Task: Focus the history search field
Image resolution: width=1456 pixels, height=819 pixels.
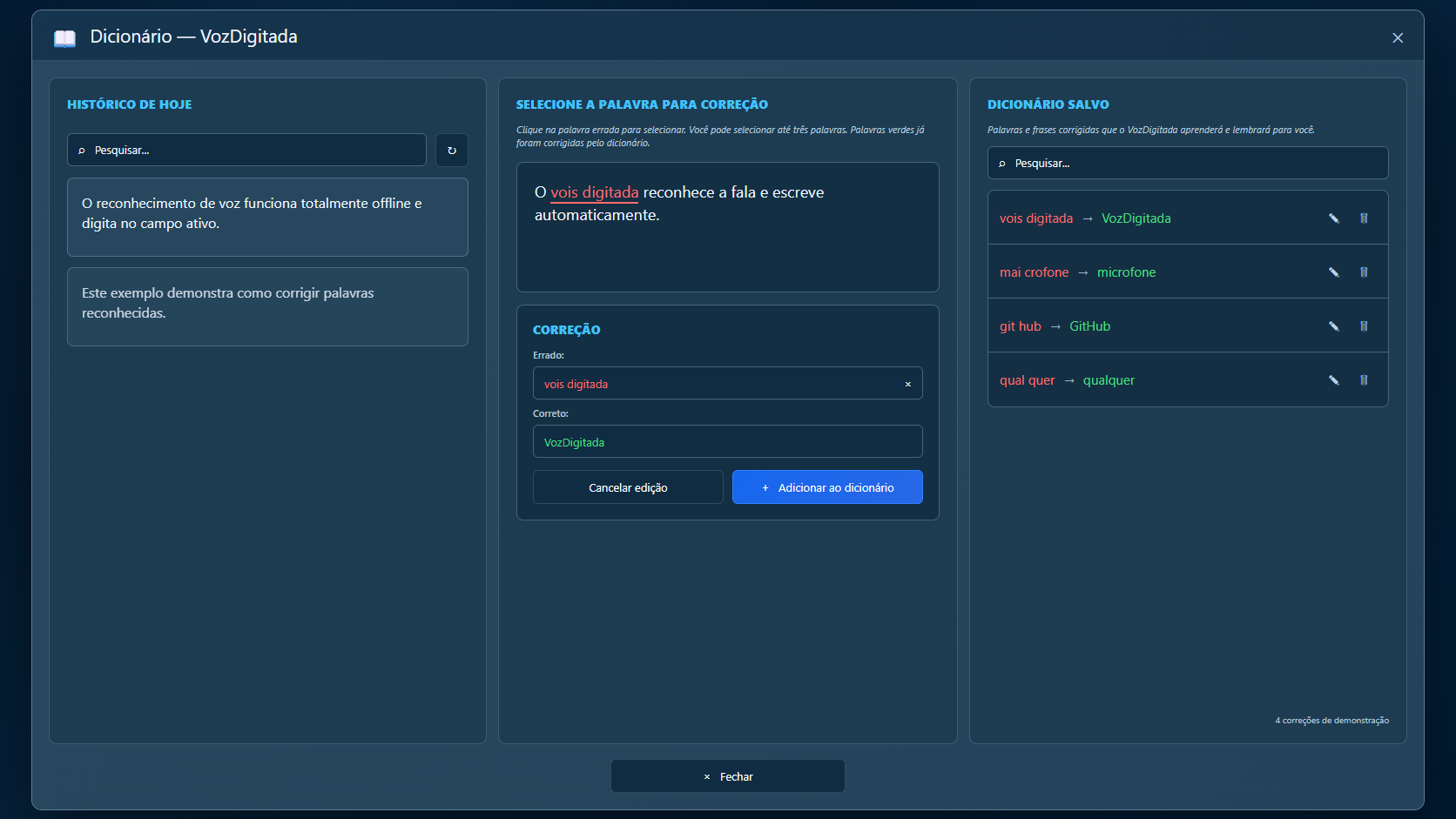Action: coord(246,150)
